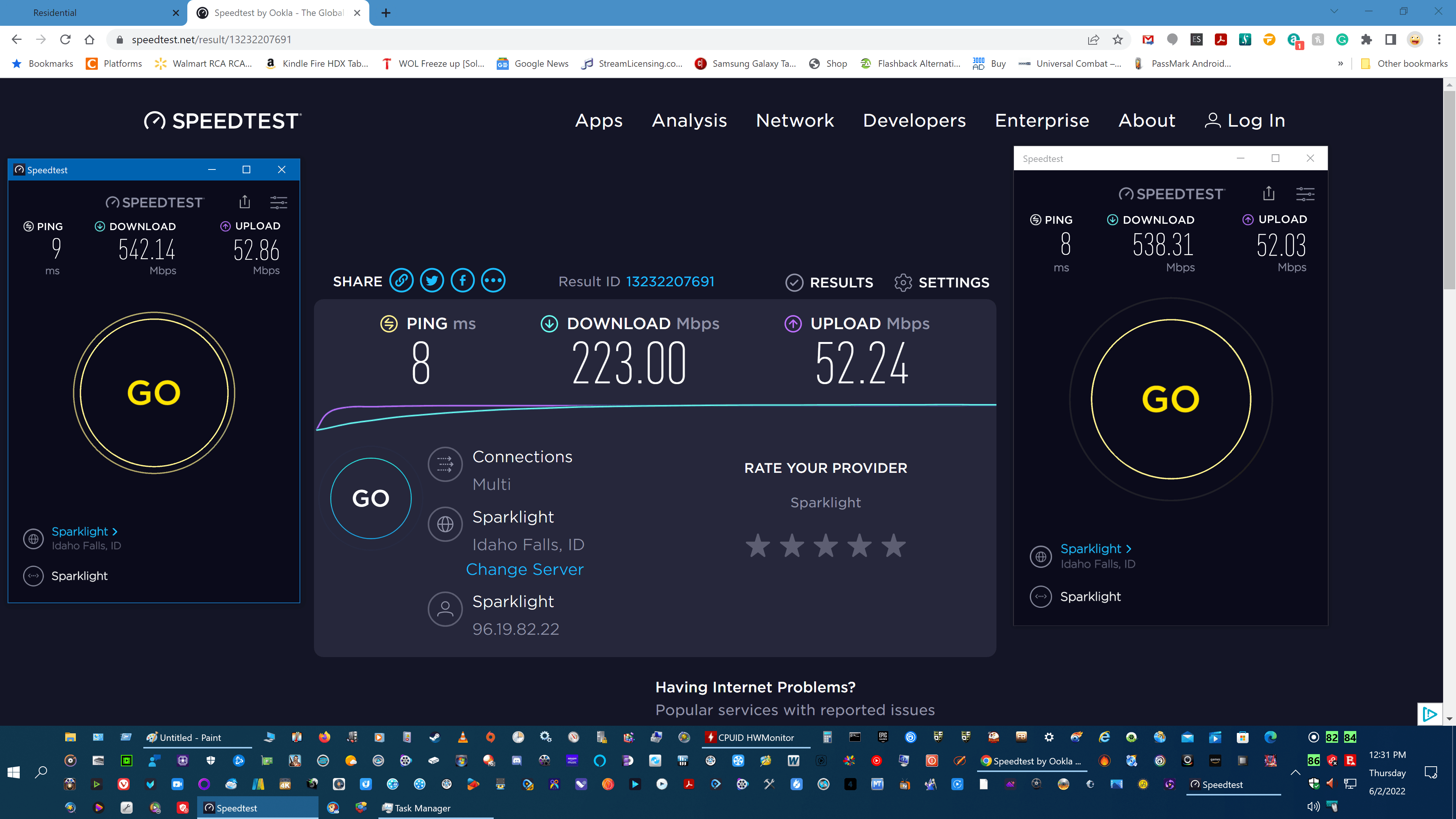Expand Sparklight server chevron in left app
Image resolution: width=1456 pixels, height=819 pixels.
pos(115,532)
